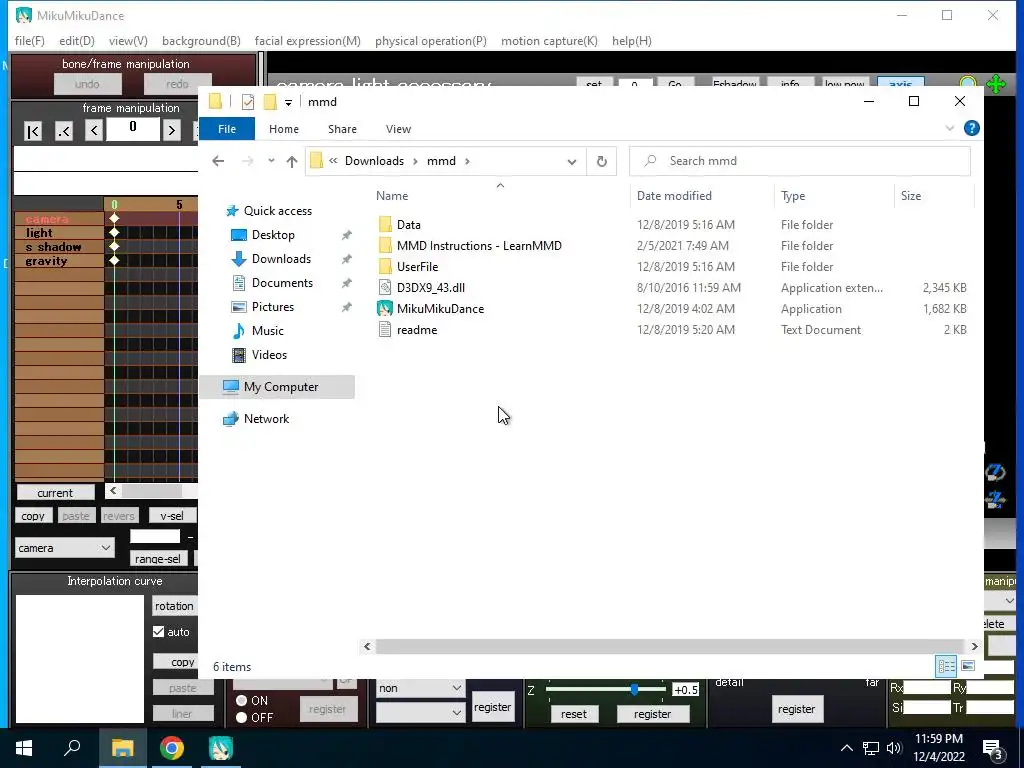1024x768 pixels.
Task: Open Downloads in navigation pane
Action: (281, 259)
